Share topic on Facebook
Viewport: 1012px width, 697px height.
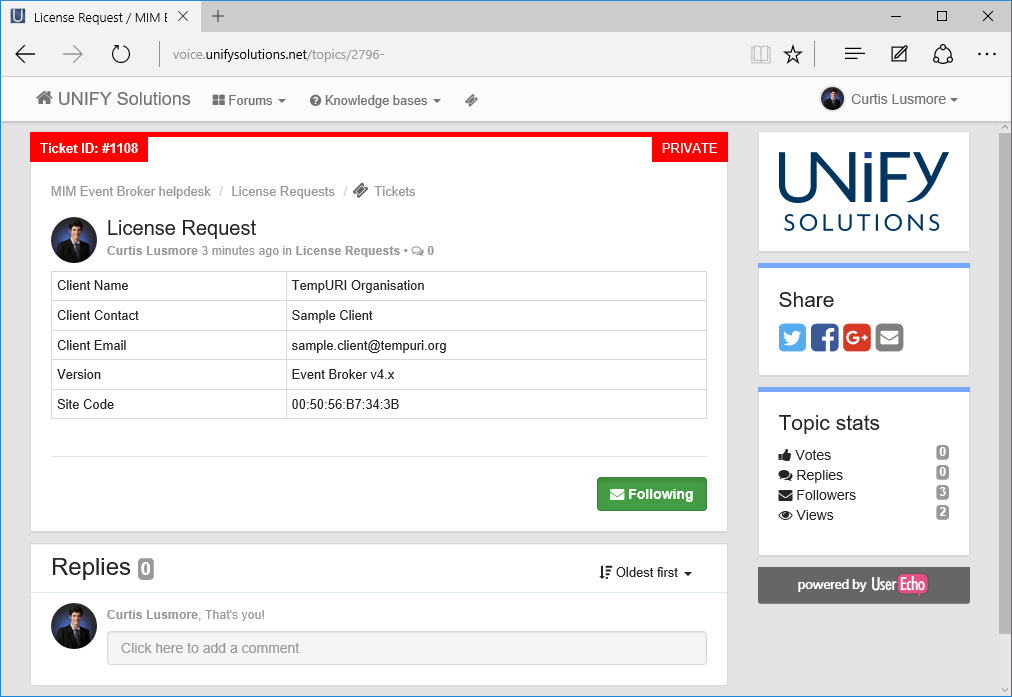coord(824,338)
